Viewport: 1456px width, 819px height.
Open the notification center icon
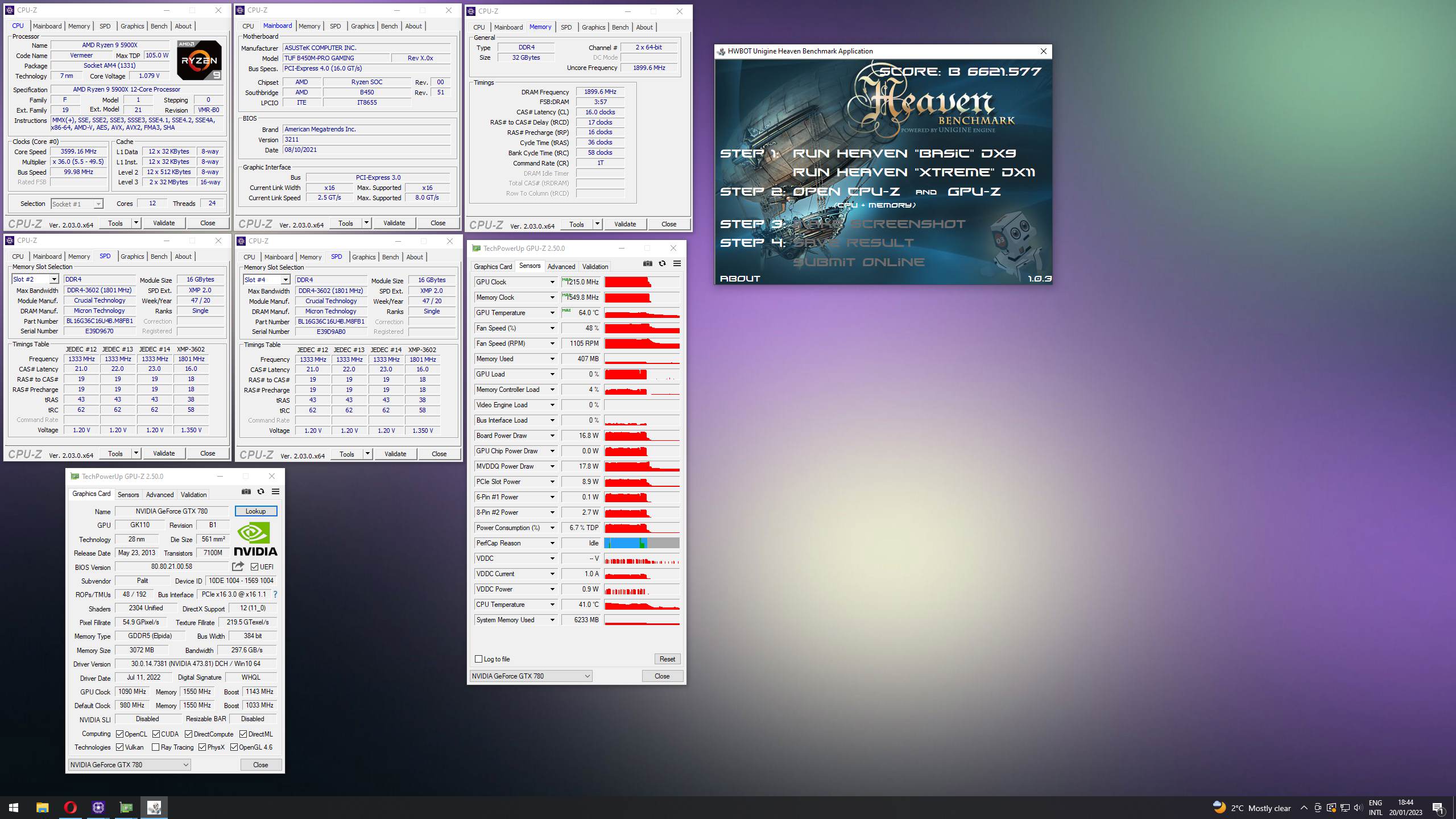(x=1438, y=808)
